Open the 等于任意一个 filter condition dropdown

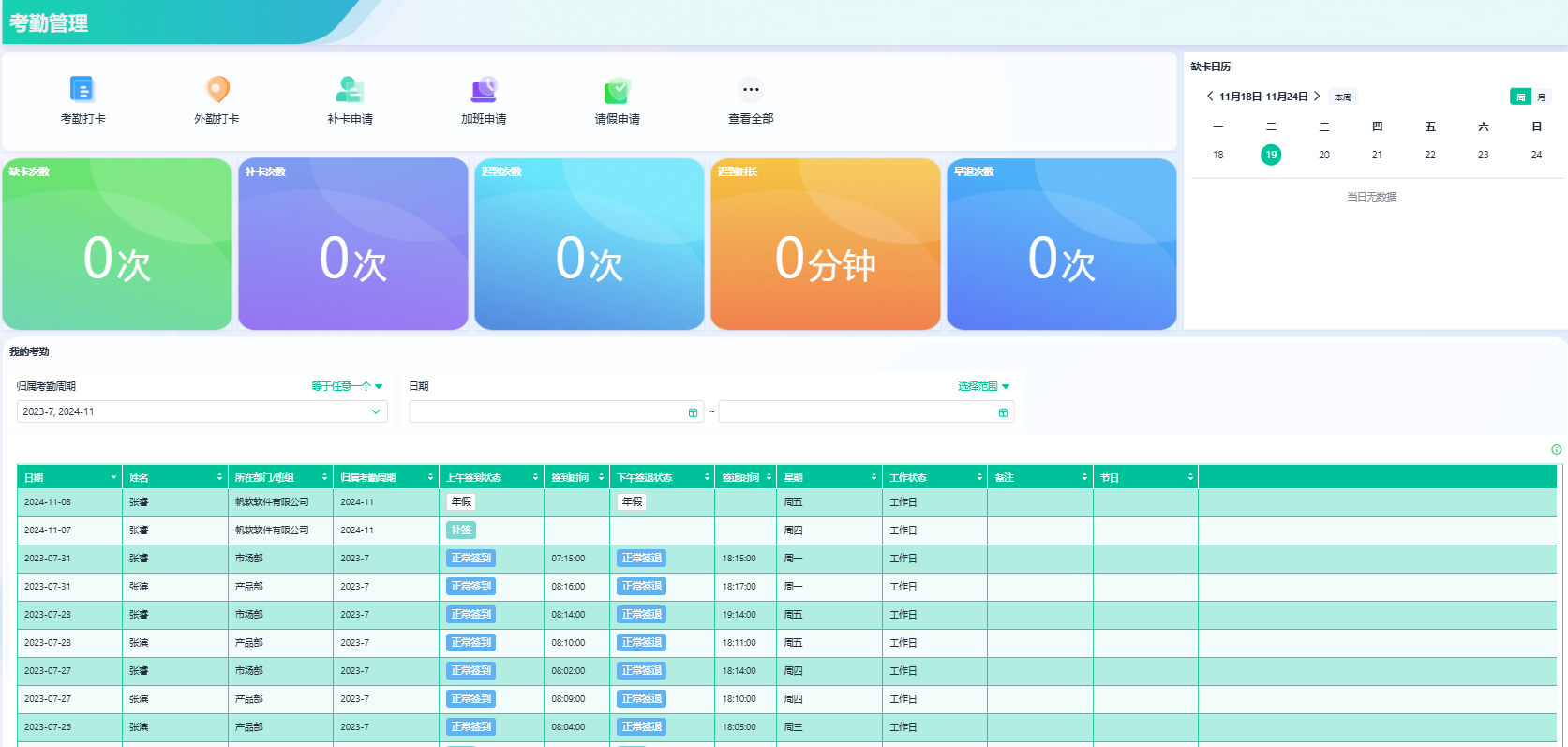pos(347,386)
